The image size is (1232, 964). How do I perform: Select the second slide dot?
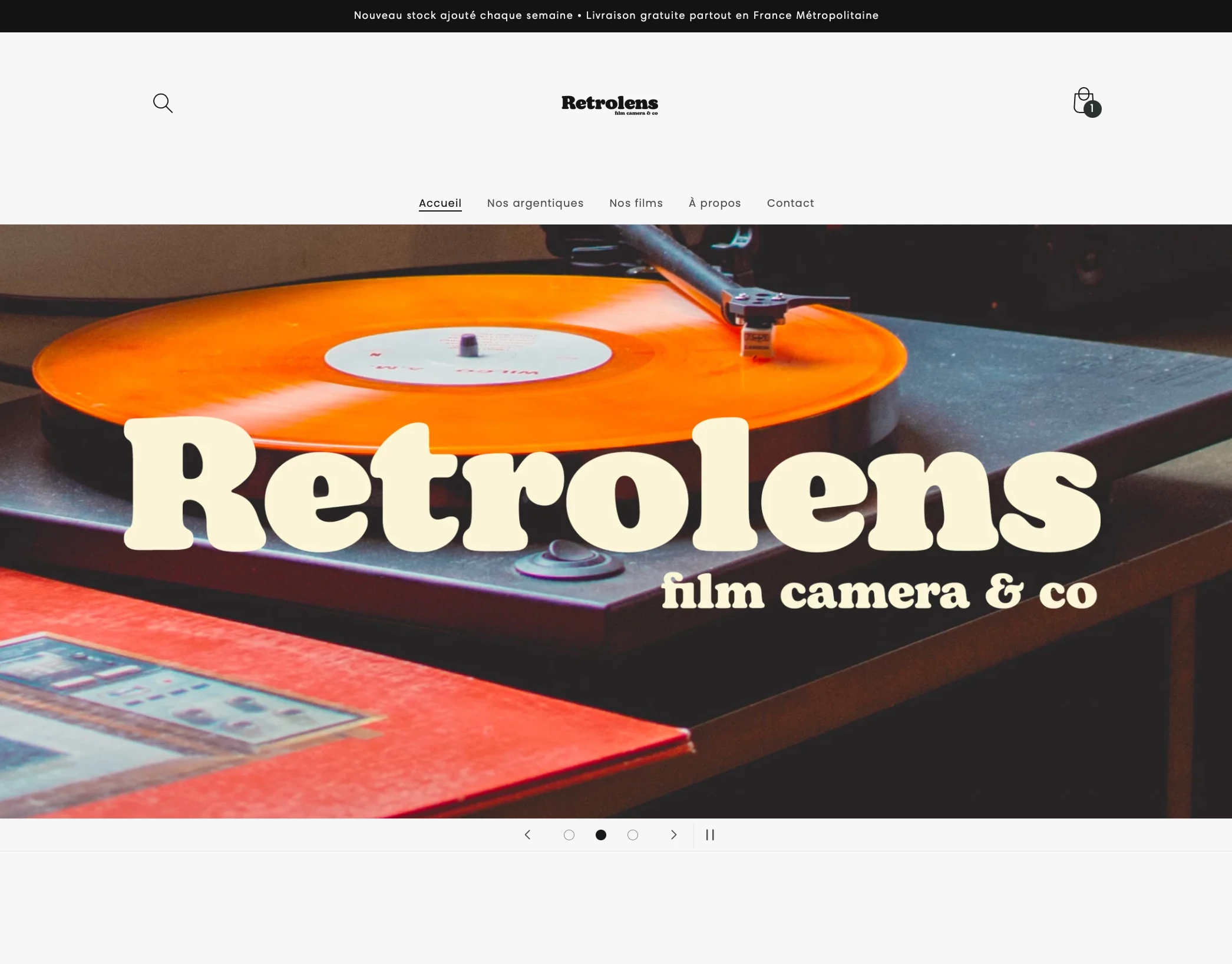pos(600,834)
